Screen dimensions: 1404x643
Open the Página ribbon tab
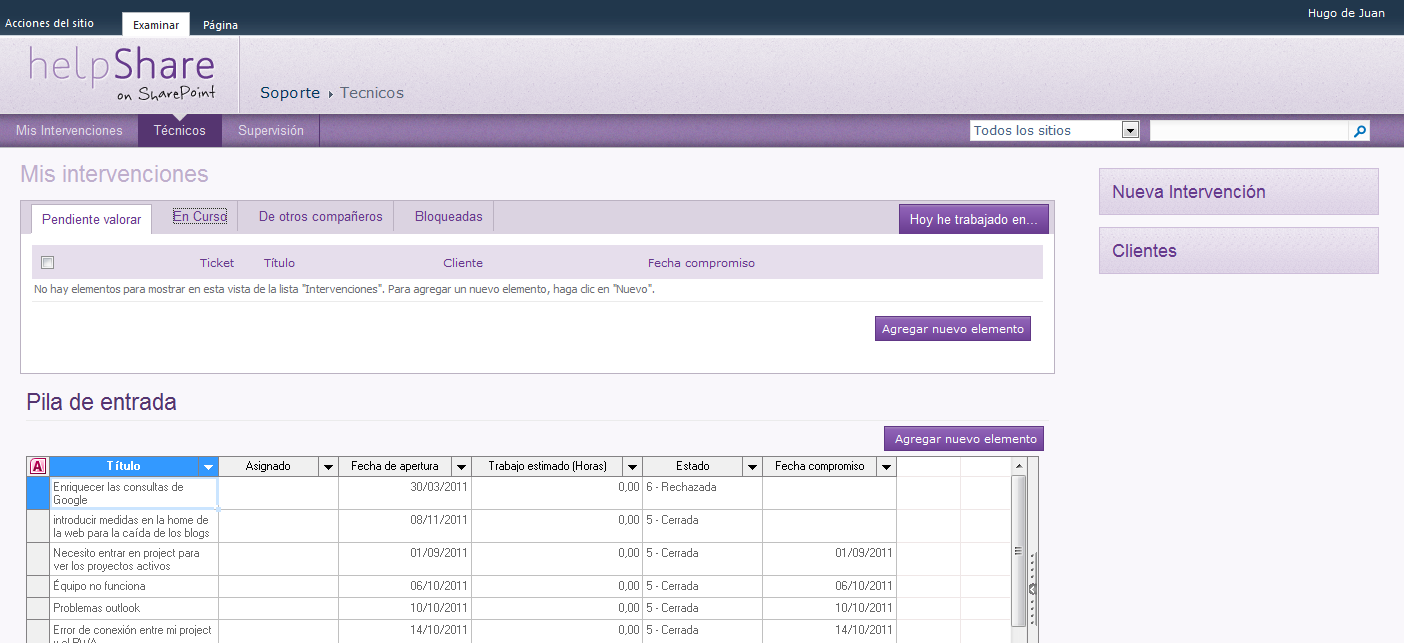point(220,25)
